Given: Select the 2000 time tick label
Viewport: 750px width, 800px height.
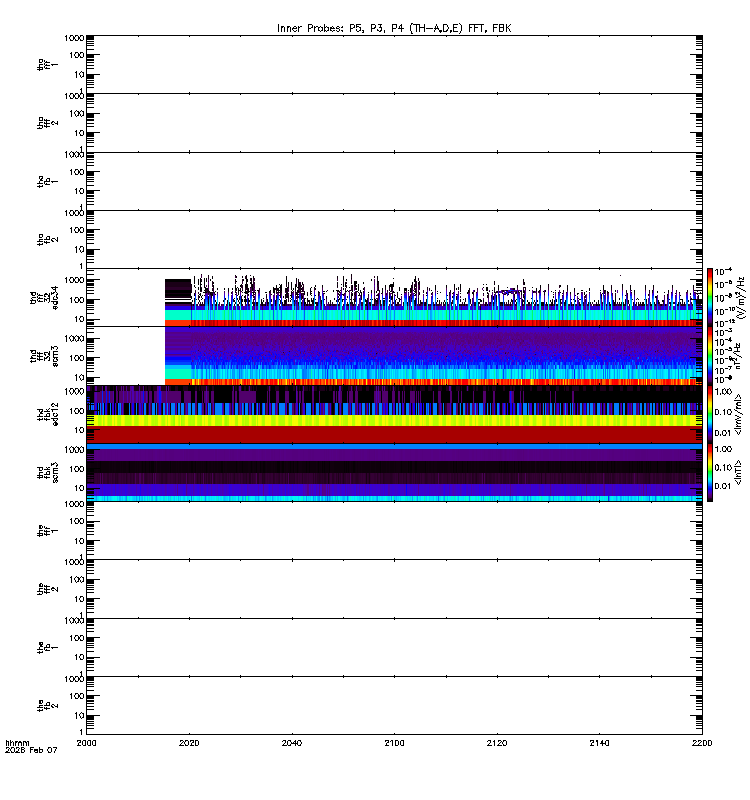Looking at the screenshot, I should (86, 743).
